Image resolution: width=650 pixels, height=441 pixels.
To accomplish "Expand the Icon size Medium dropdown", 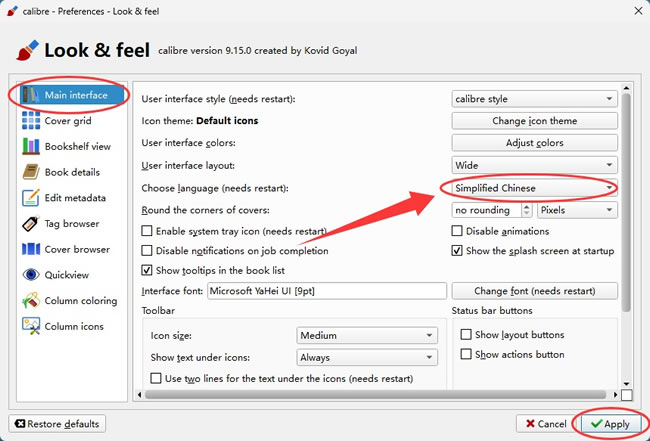I will pos(367,335).
